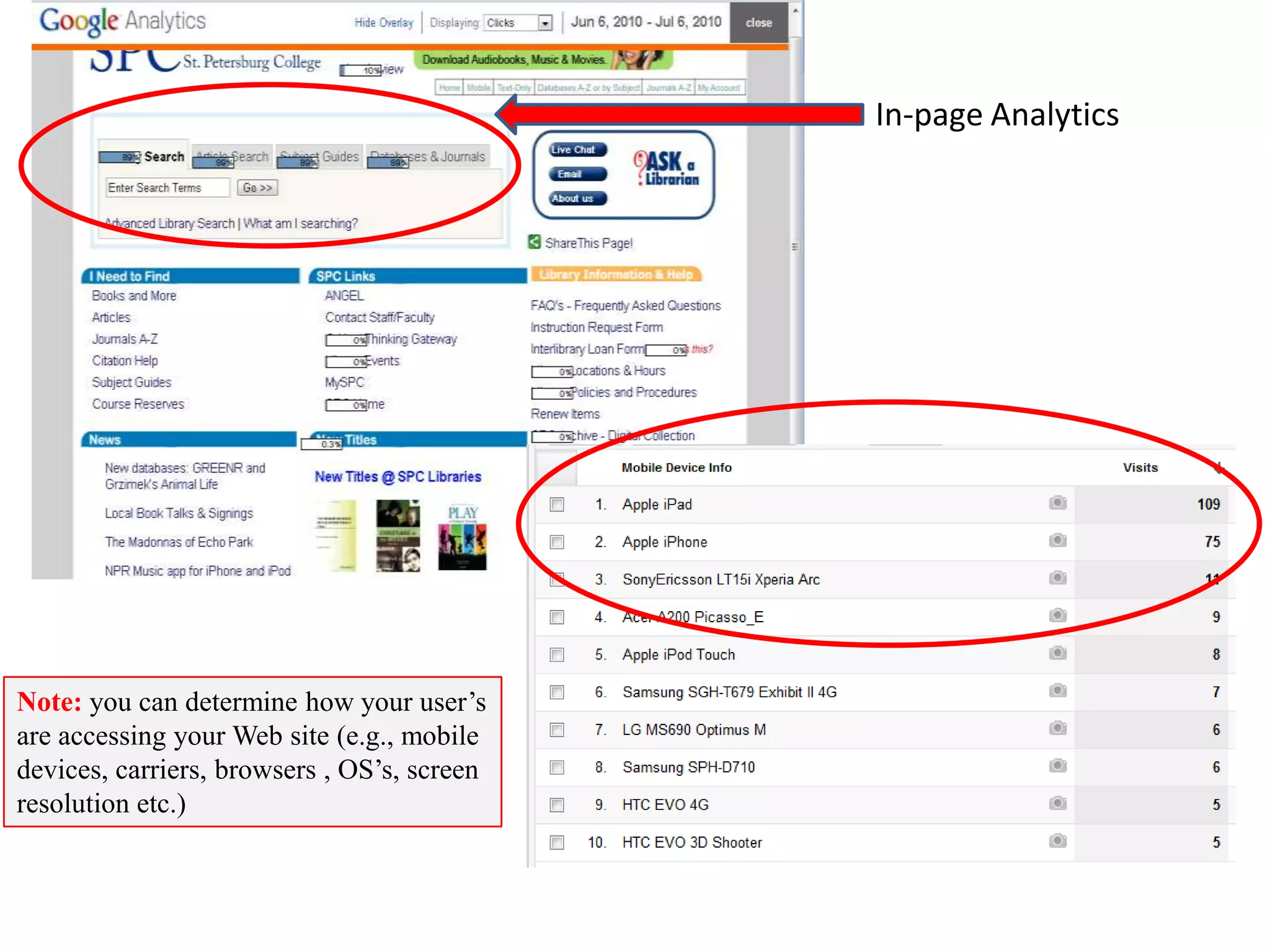The width and height of the screenshot is (1270, 952).
Task: Open the Instruction Request Form link
Action: point(597,327)
